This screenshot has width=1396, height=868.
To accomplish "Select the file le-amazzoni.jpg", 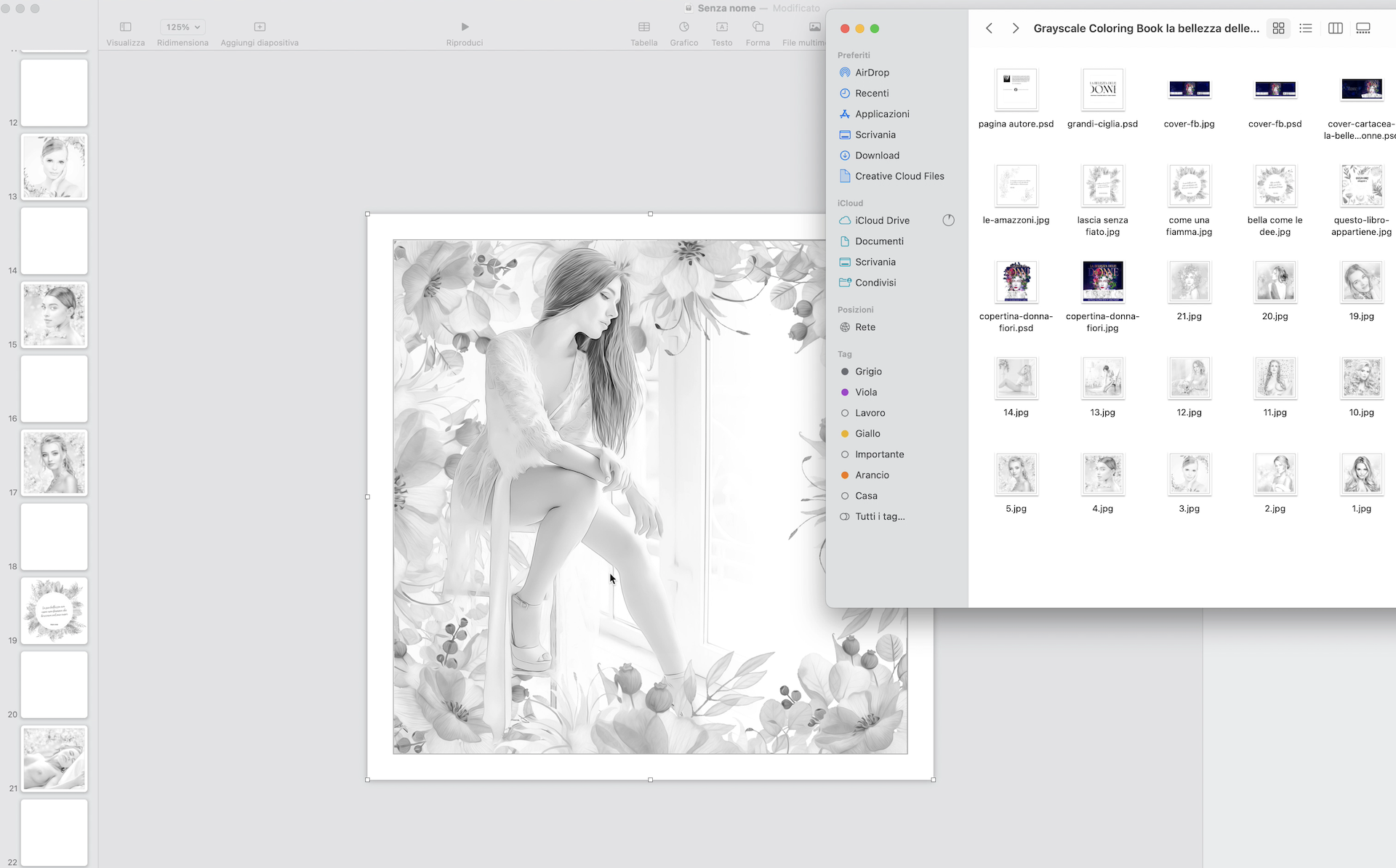I will pos(1016,185).
